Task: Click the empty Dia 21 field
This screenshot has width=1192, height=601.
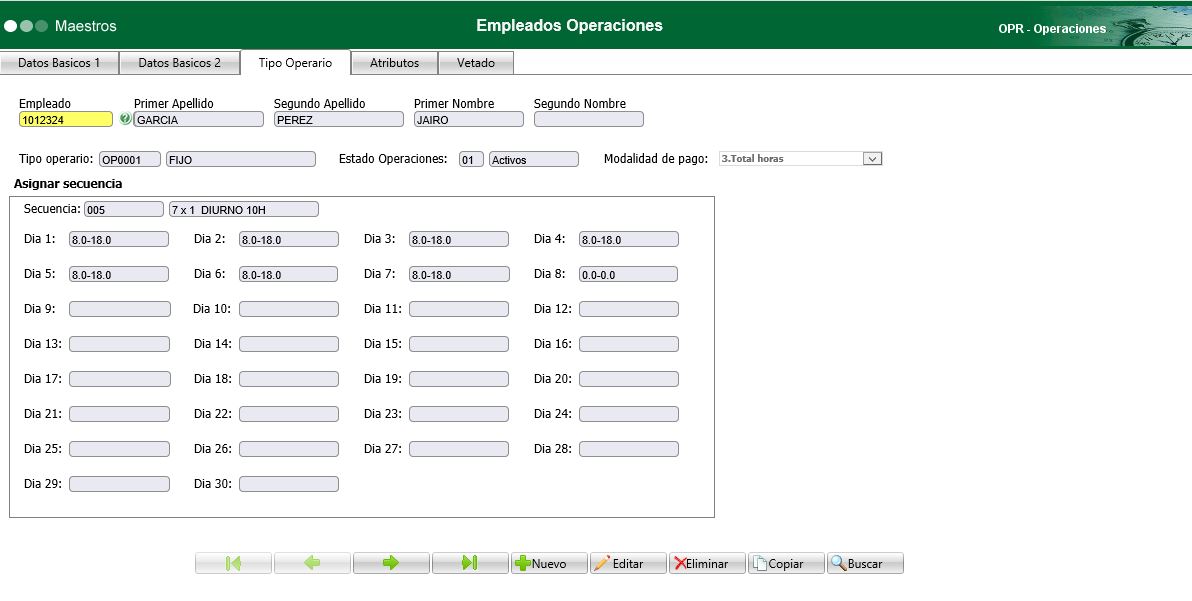Action: click(x=119, y=414)
